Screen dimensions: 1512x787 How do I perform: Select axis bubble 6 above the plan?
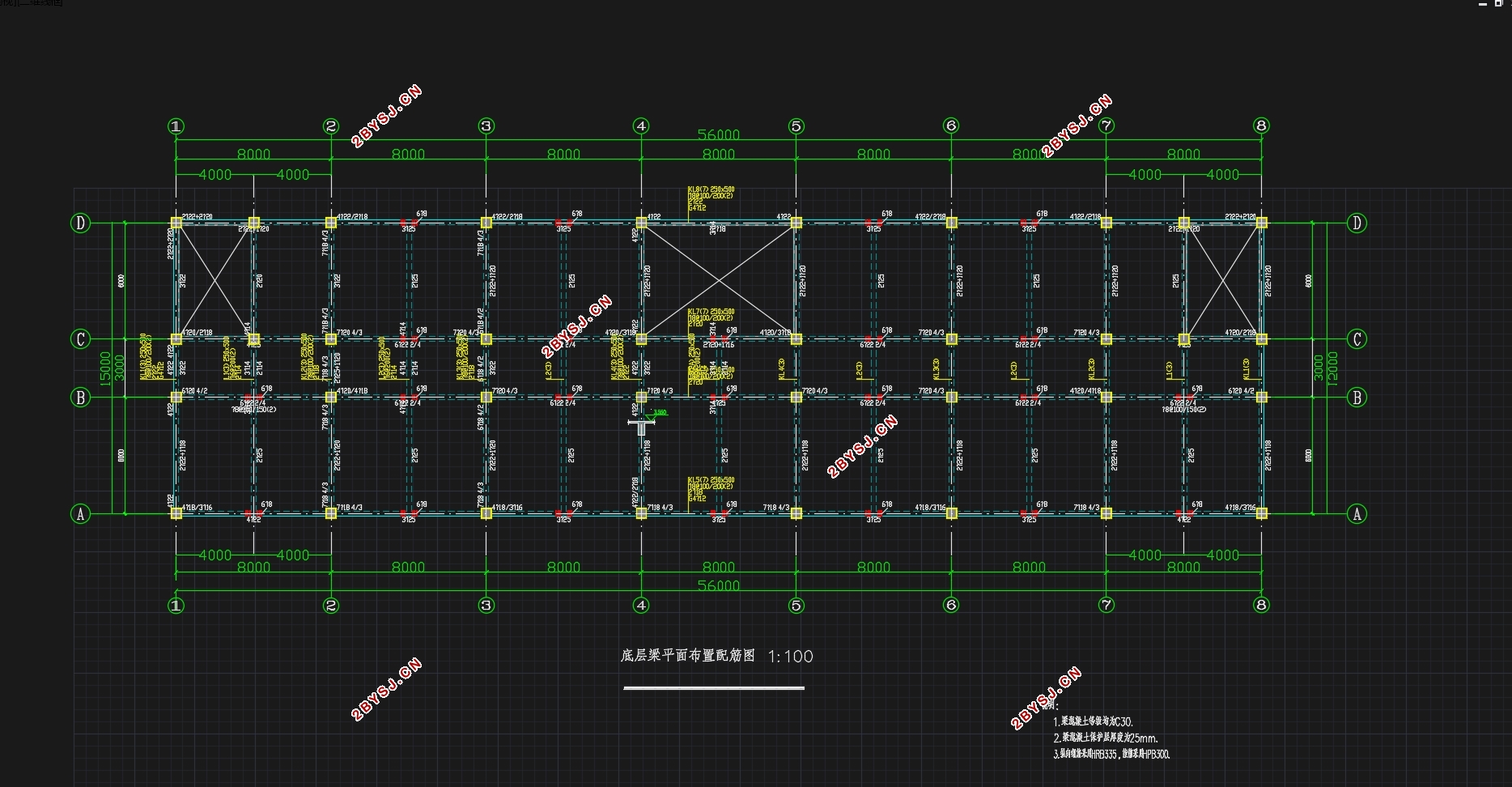951,125
